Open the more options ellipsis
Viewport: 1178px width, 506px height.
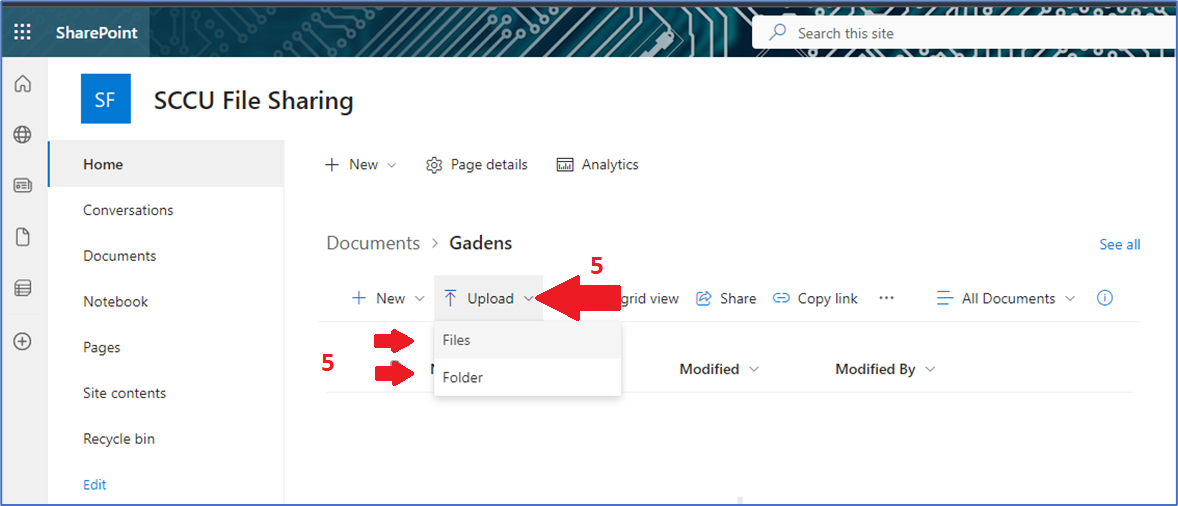(887, 299)
